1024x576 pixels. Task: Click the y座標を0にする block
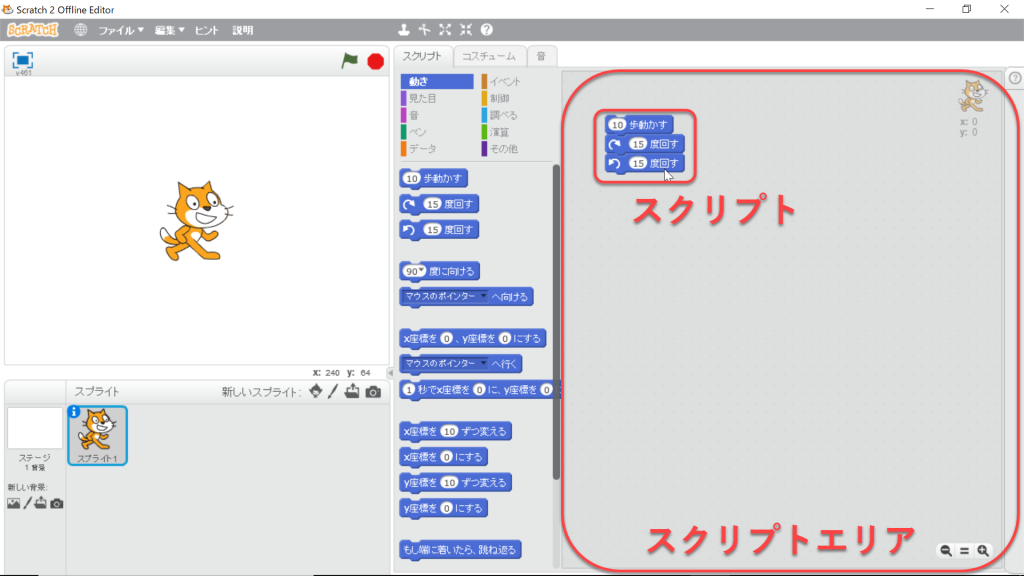[x=443, y=508]
